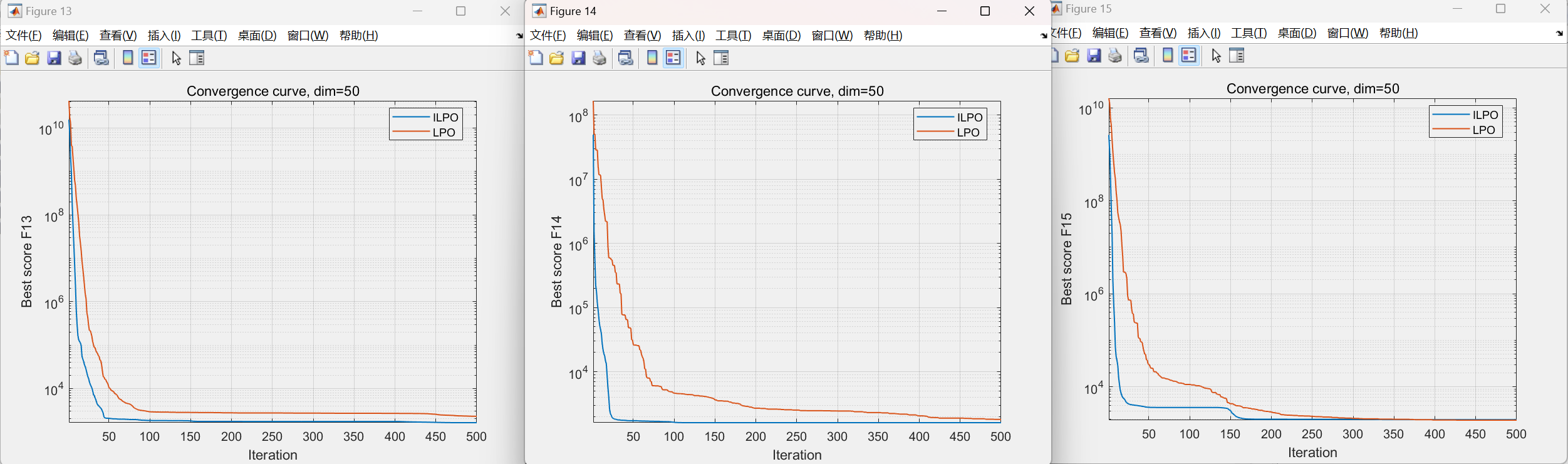
Task: Click 'Best score F13' axis label
Action: (x=26, y=262)
